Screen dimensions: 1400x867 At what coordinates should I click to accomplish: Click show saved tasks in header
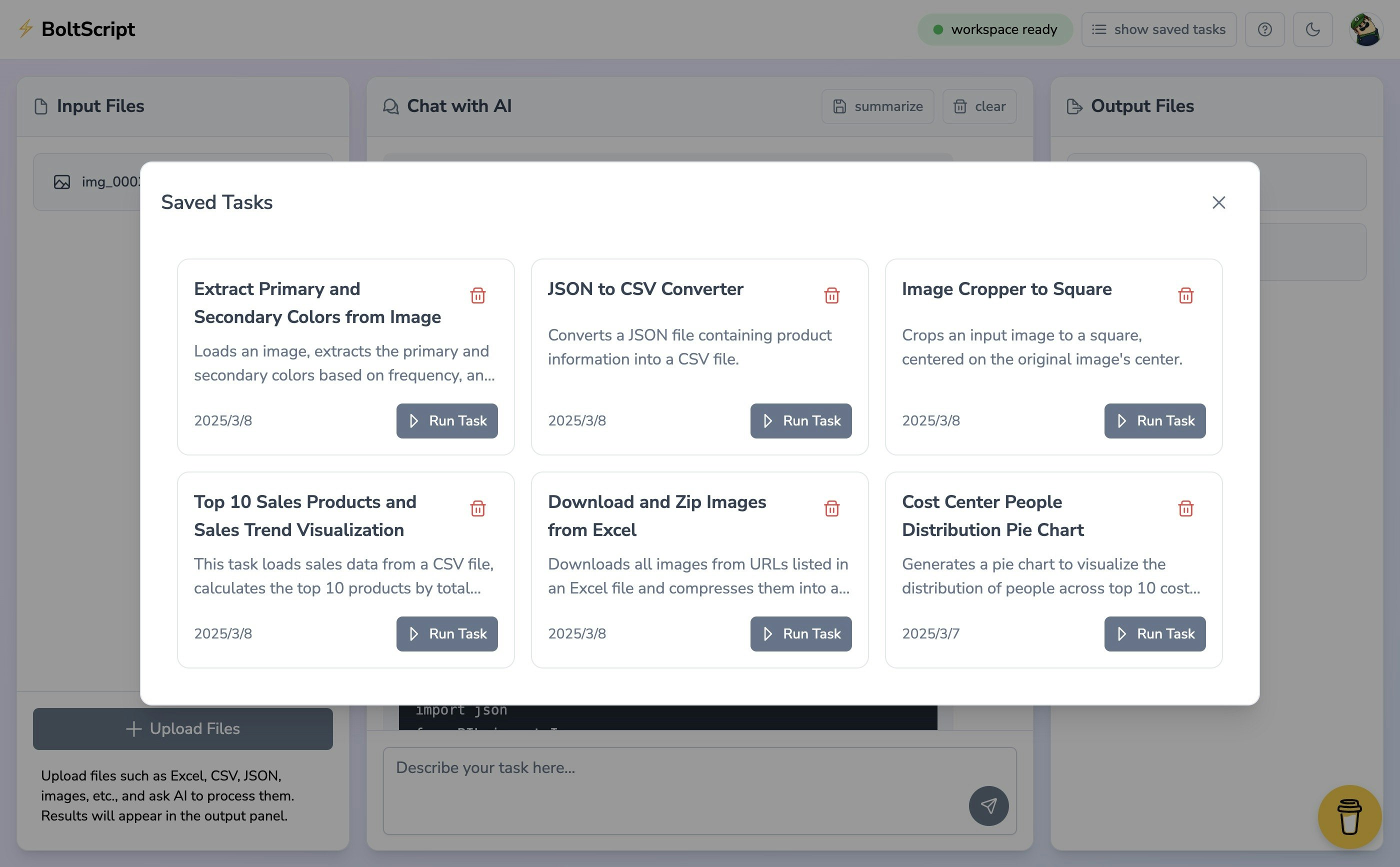[x=1158, y=29]
